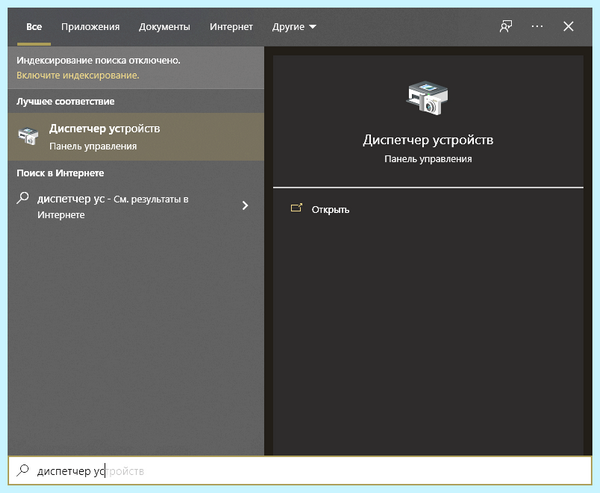Click the magnifier icon beside web result
The image size is (600, 493).
[23, 198]
